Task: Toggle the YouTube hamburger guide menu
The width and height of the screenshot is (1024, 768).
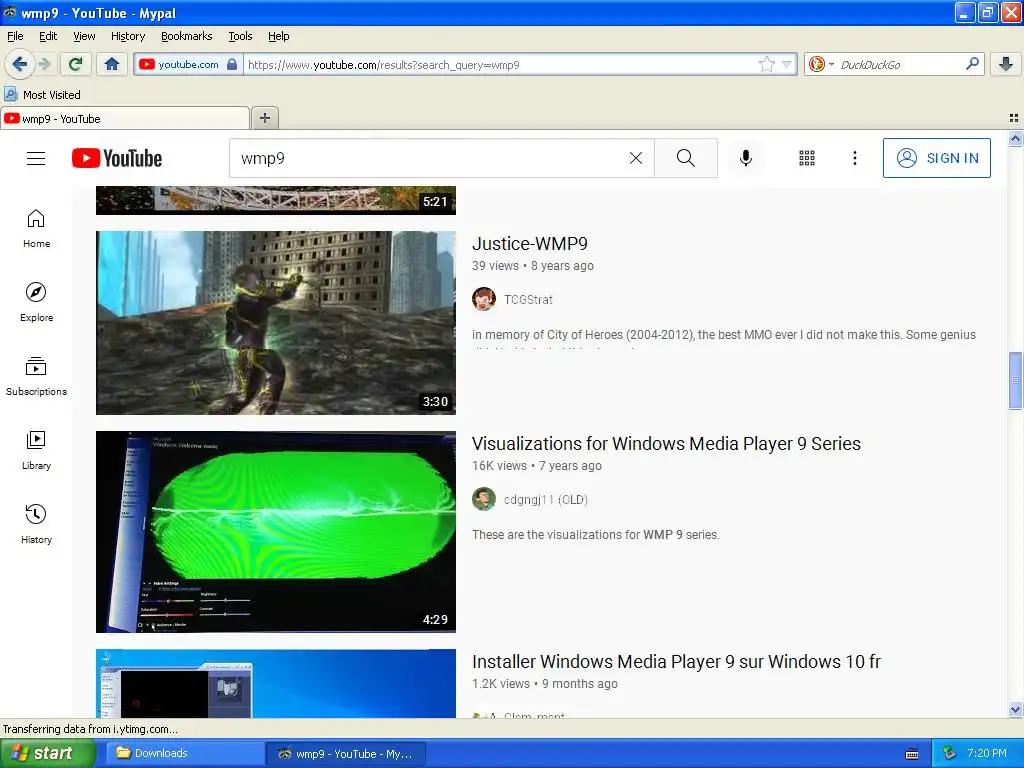Action: pos(36,158)
